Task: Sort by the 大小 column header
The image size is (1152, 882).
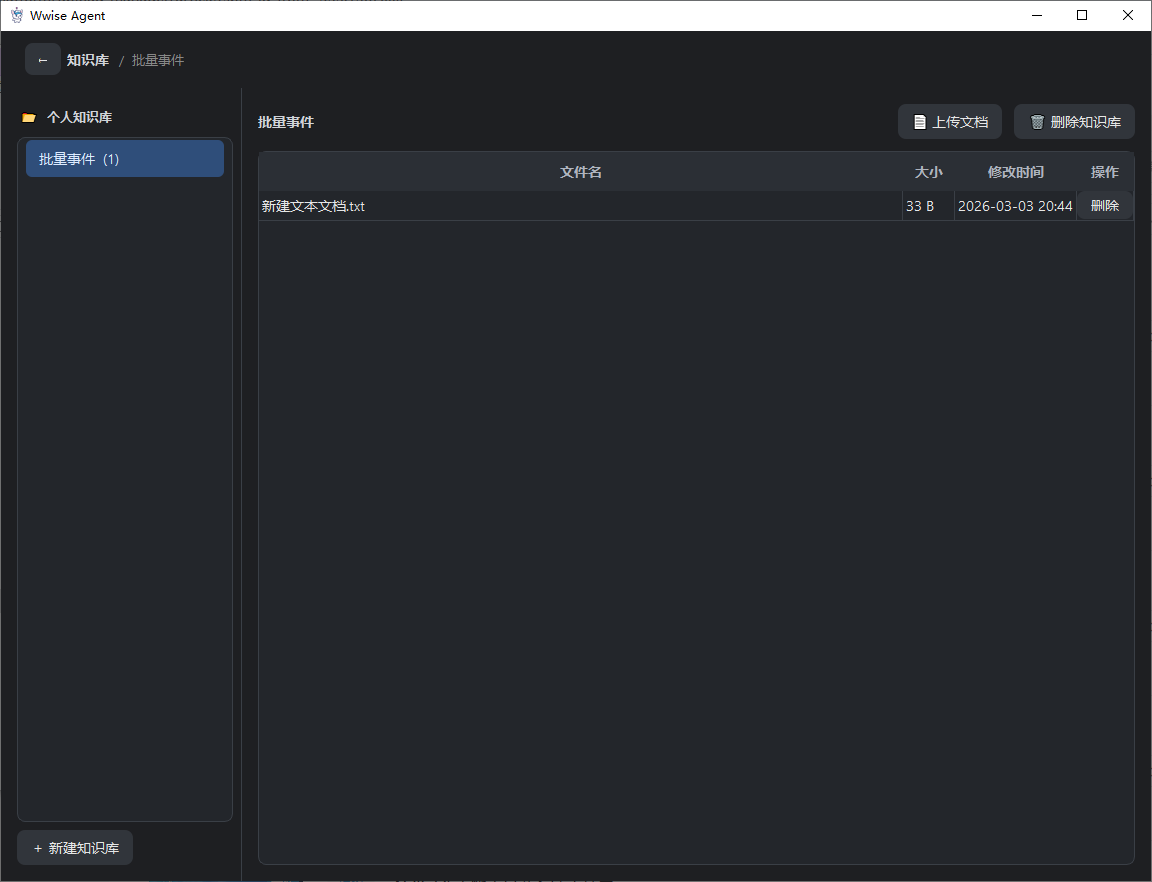Action: [928, 172]
